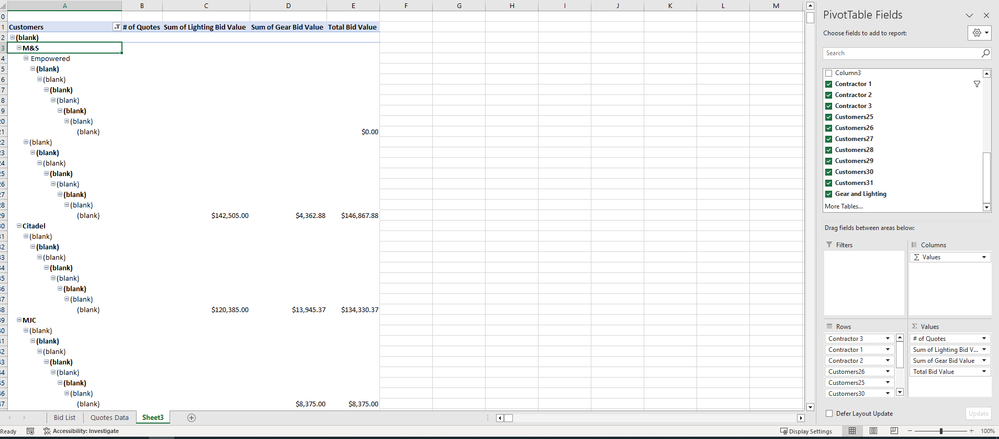Close the PivotTable Fields pane
The height and width of the screenshot is (439, 999).
[x=986, y=15]
